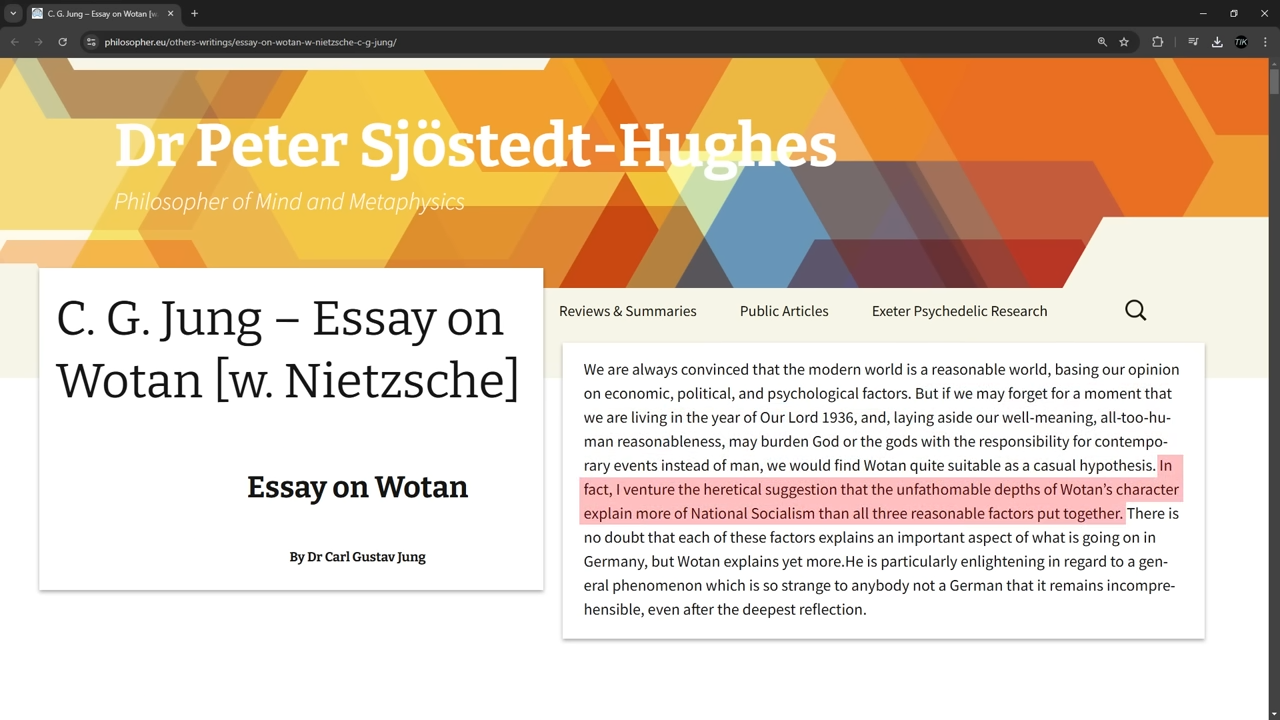Minimize the browser window
Image resolution: width=1280 pixels, height=720 pixels.
[x=1203, y=14]
